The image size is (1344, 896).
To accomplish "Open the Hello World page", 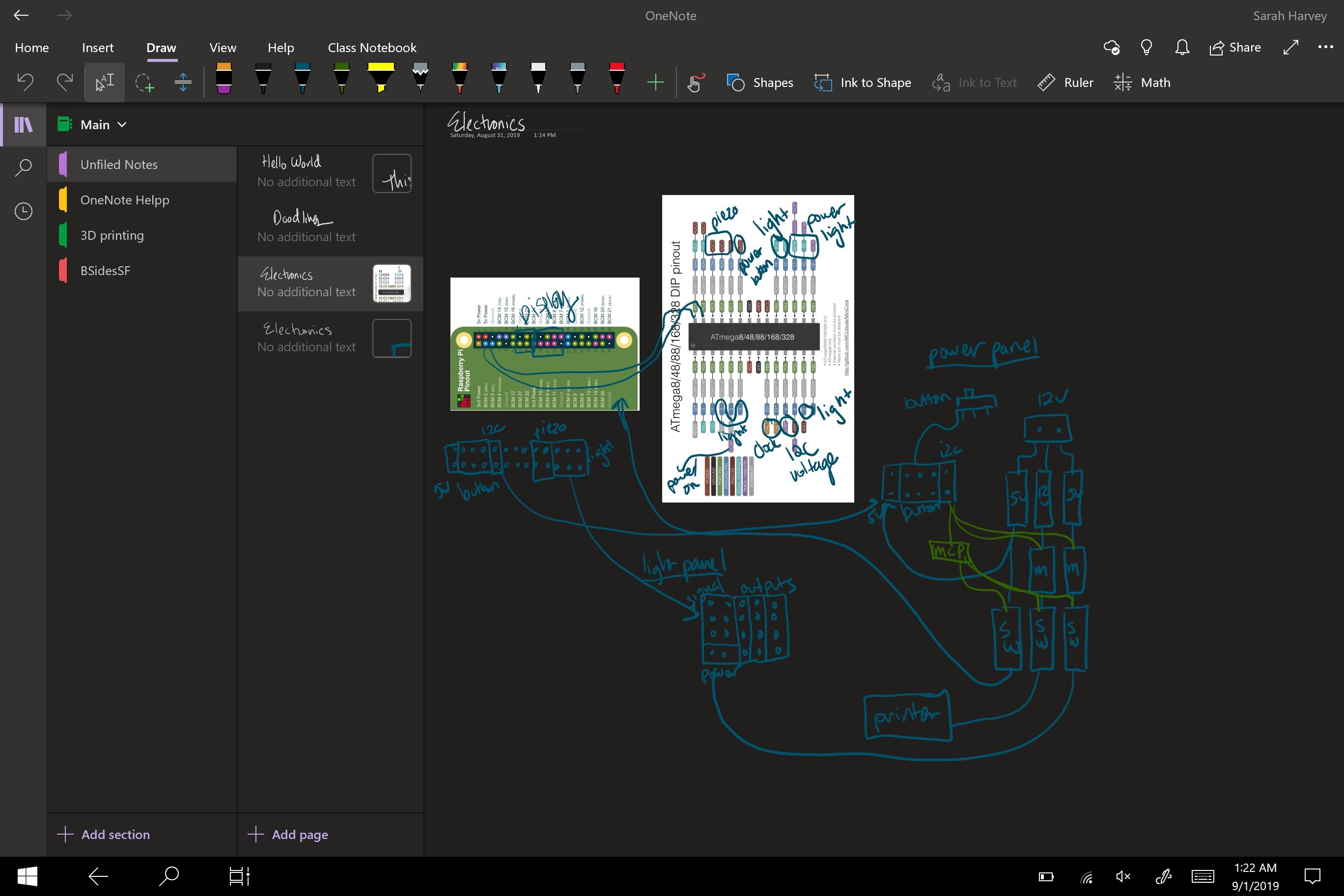I will (x=330, y=173).
